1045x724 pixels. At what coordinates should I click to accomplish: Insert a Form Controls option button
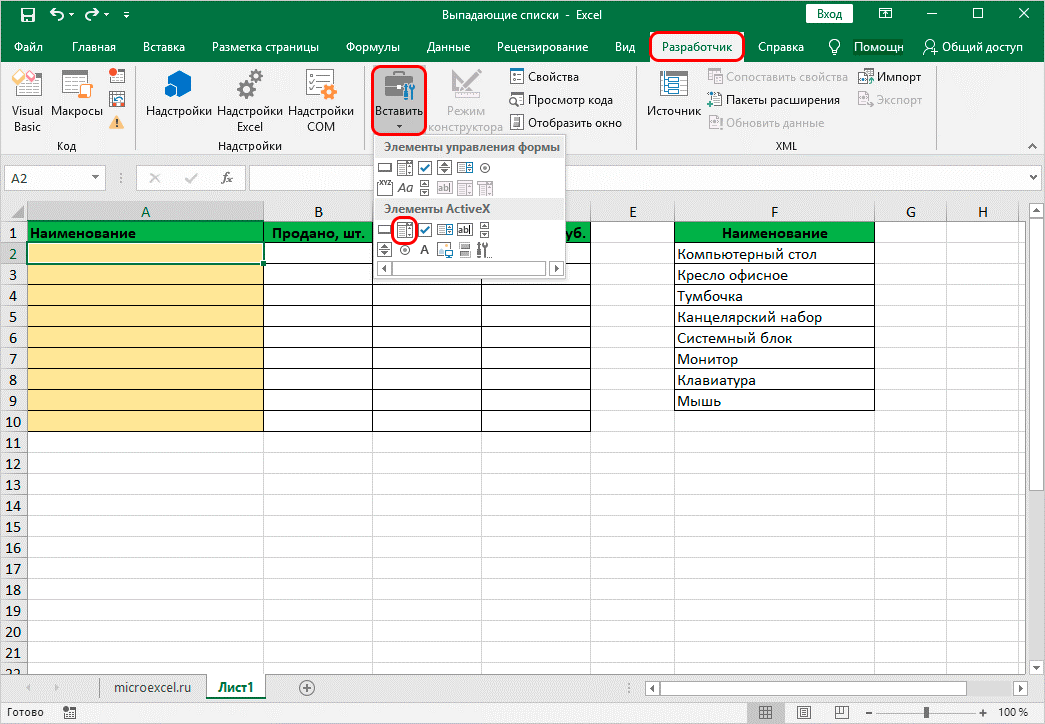tap(485, 168)
